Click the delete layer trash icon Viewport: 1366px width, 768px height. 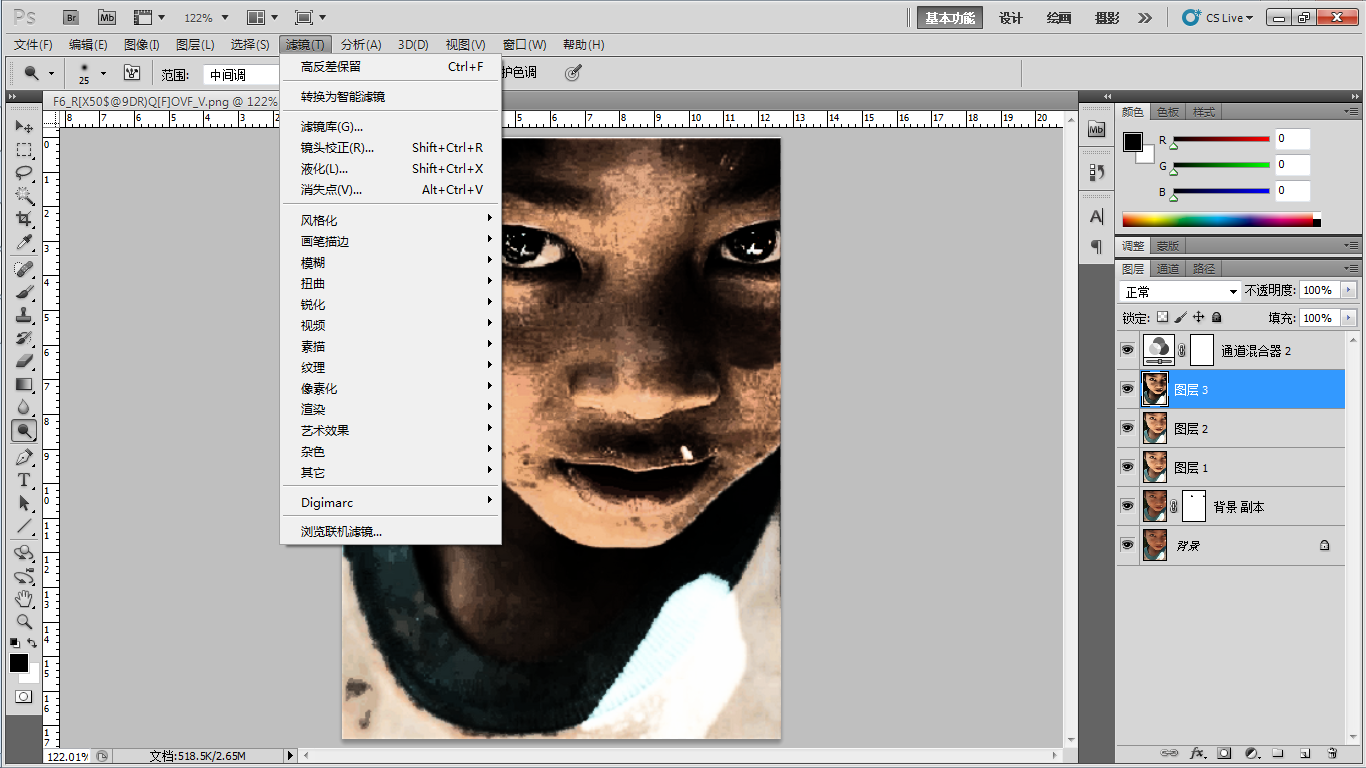coord(1332,753)
